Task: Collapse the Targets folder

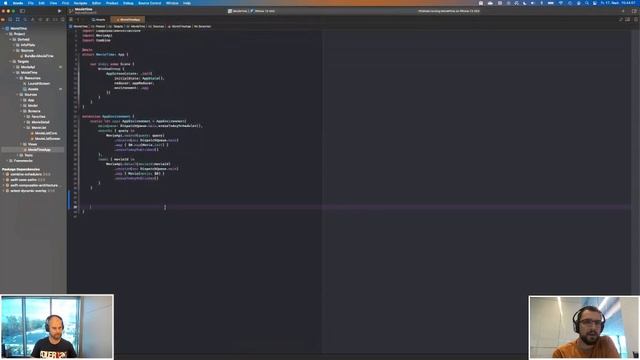Action: (11, 62)
